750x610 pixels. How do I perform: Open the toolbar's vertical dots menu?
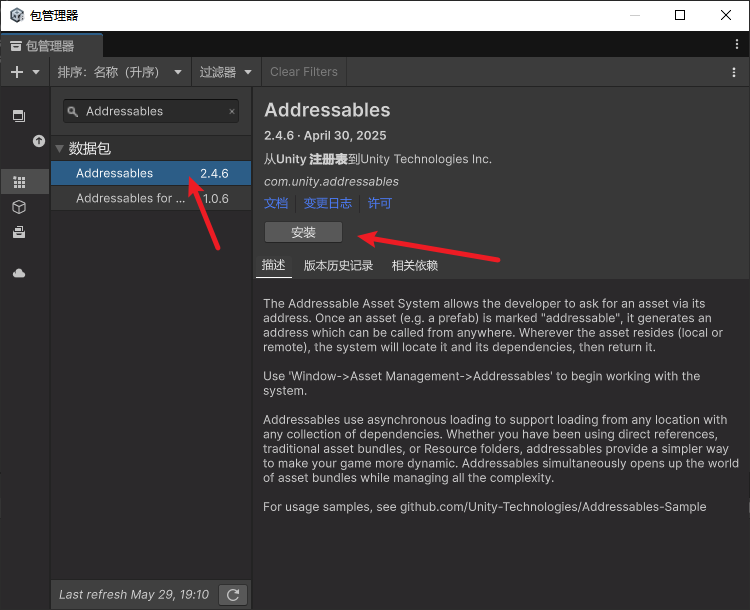(734, 72)
